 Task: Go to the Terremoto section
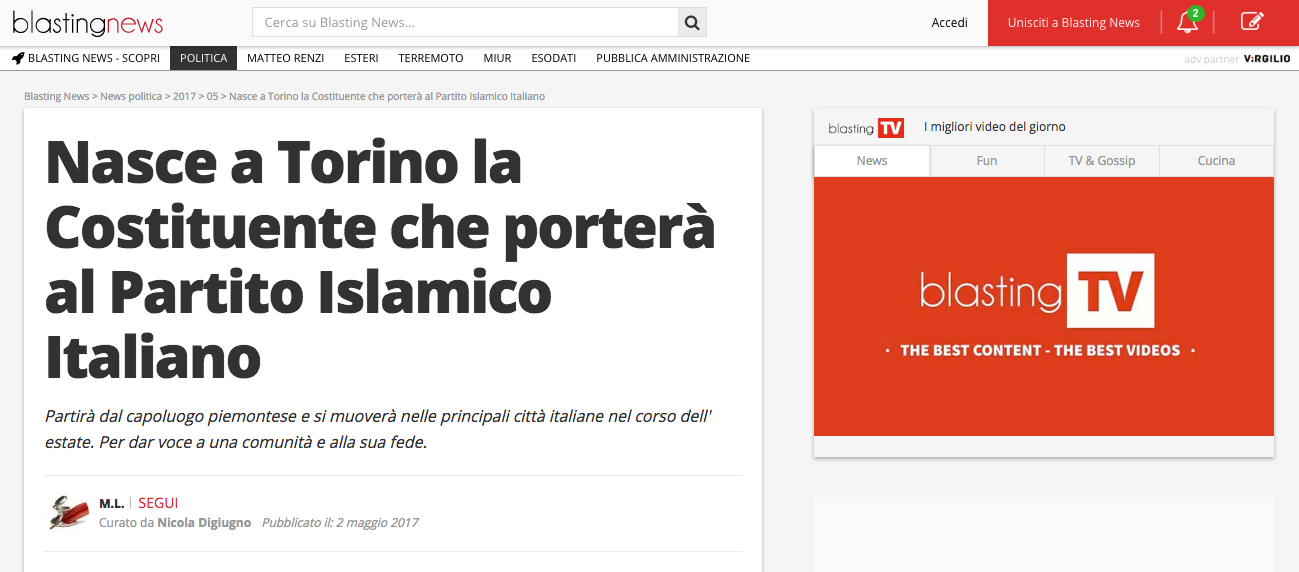point(430,58)
